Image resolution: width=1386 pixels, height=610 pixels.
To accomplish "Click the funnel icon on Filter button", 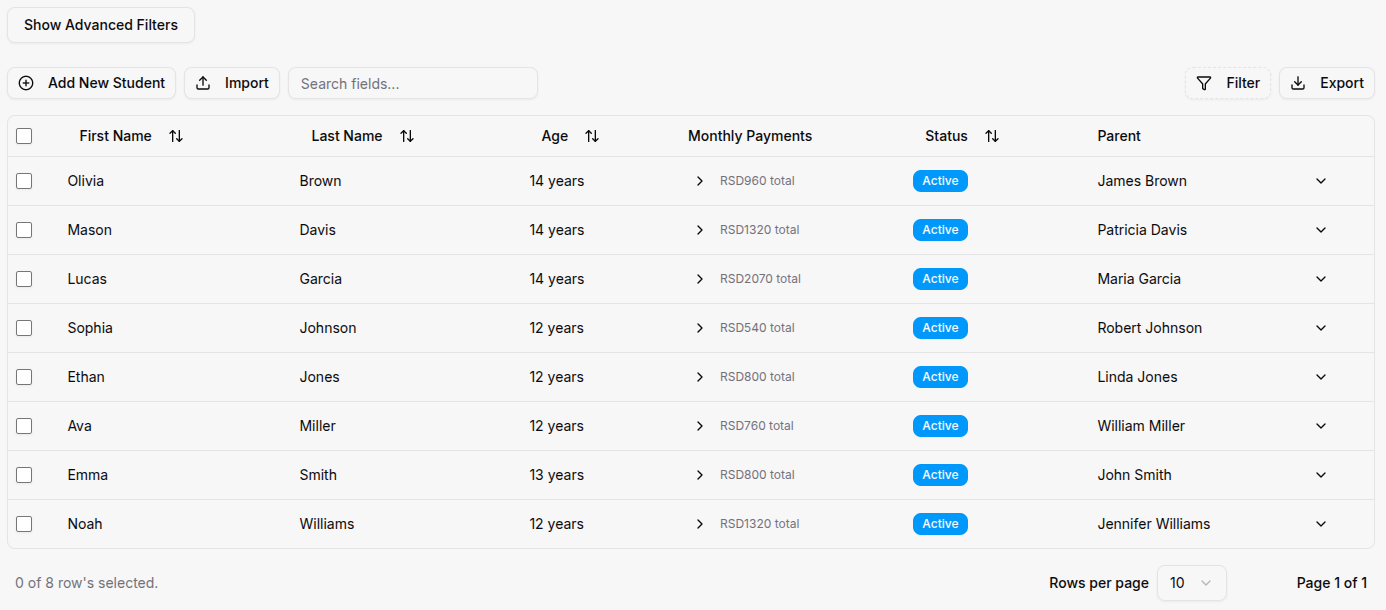I will (1204, 83).
